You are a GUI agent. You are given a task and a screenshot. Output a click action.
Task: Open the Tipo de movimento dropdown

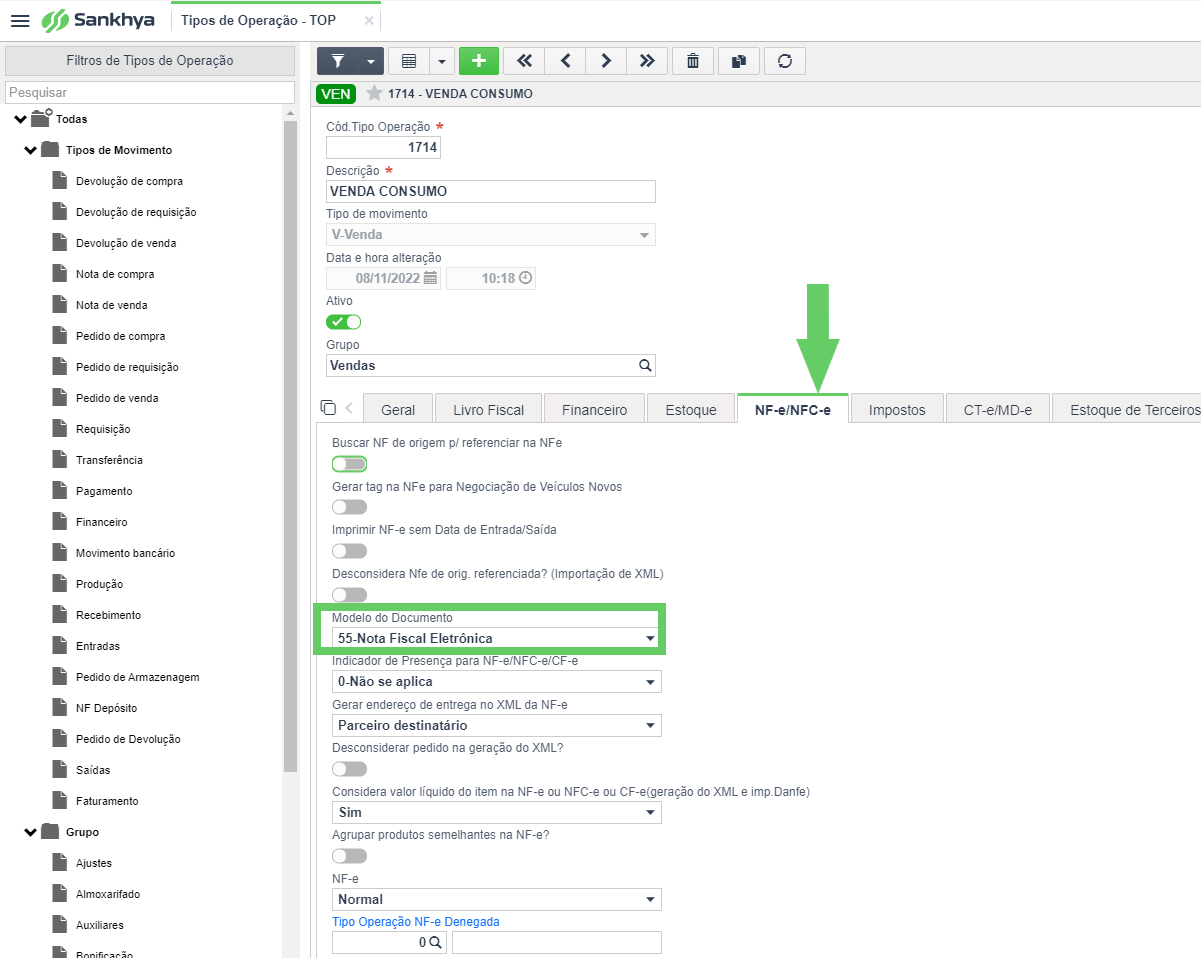tap(491, 235)
